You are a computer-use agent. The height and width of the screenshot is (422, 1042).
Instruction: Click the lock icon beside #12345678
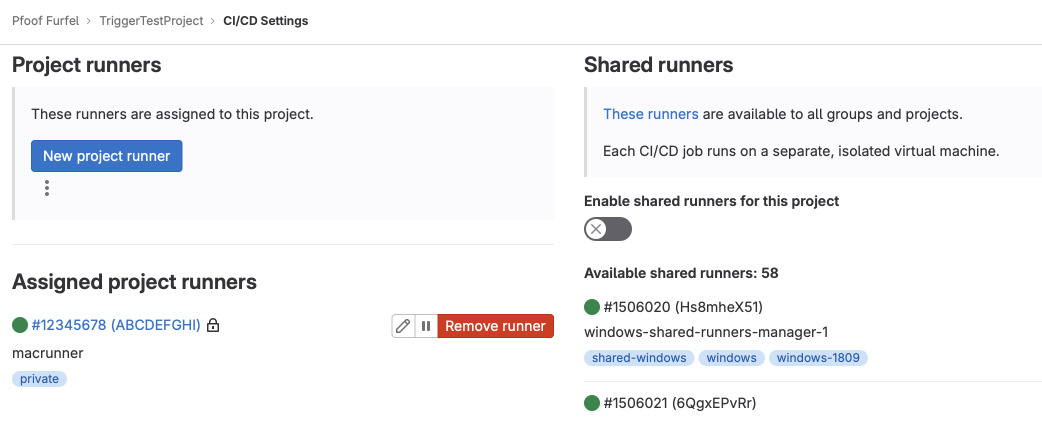click(213, 326)
